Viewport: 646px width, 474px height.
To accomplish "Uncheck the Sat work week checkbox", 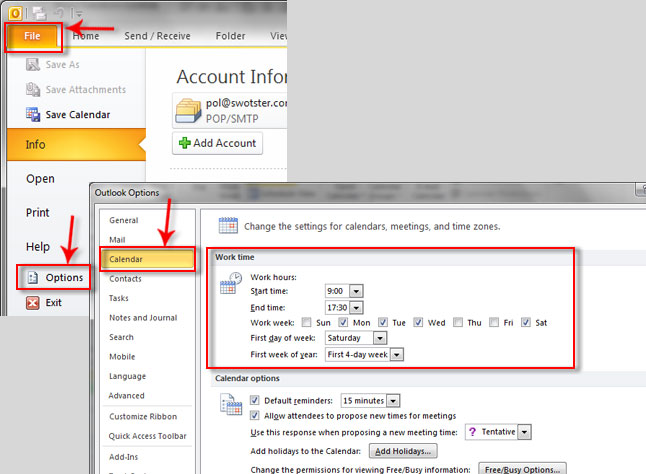I will pos(526,322).
